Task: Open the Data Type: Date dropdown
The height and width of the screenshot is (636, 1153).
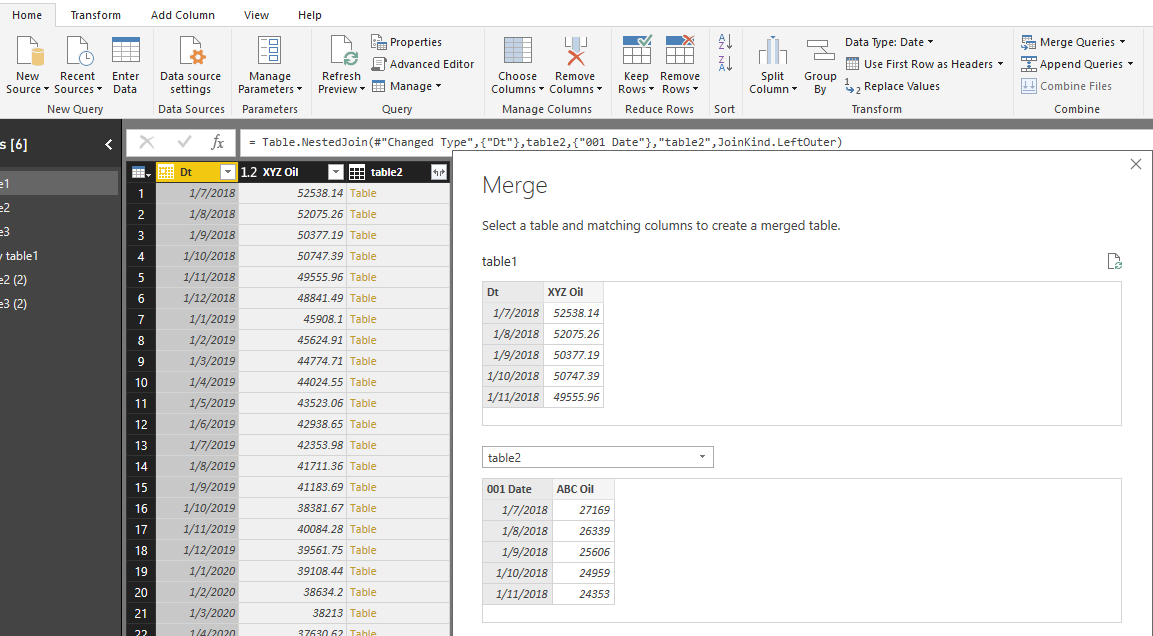Action: (x=889, y=42)
